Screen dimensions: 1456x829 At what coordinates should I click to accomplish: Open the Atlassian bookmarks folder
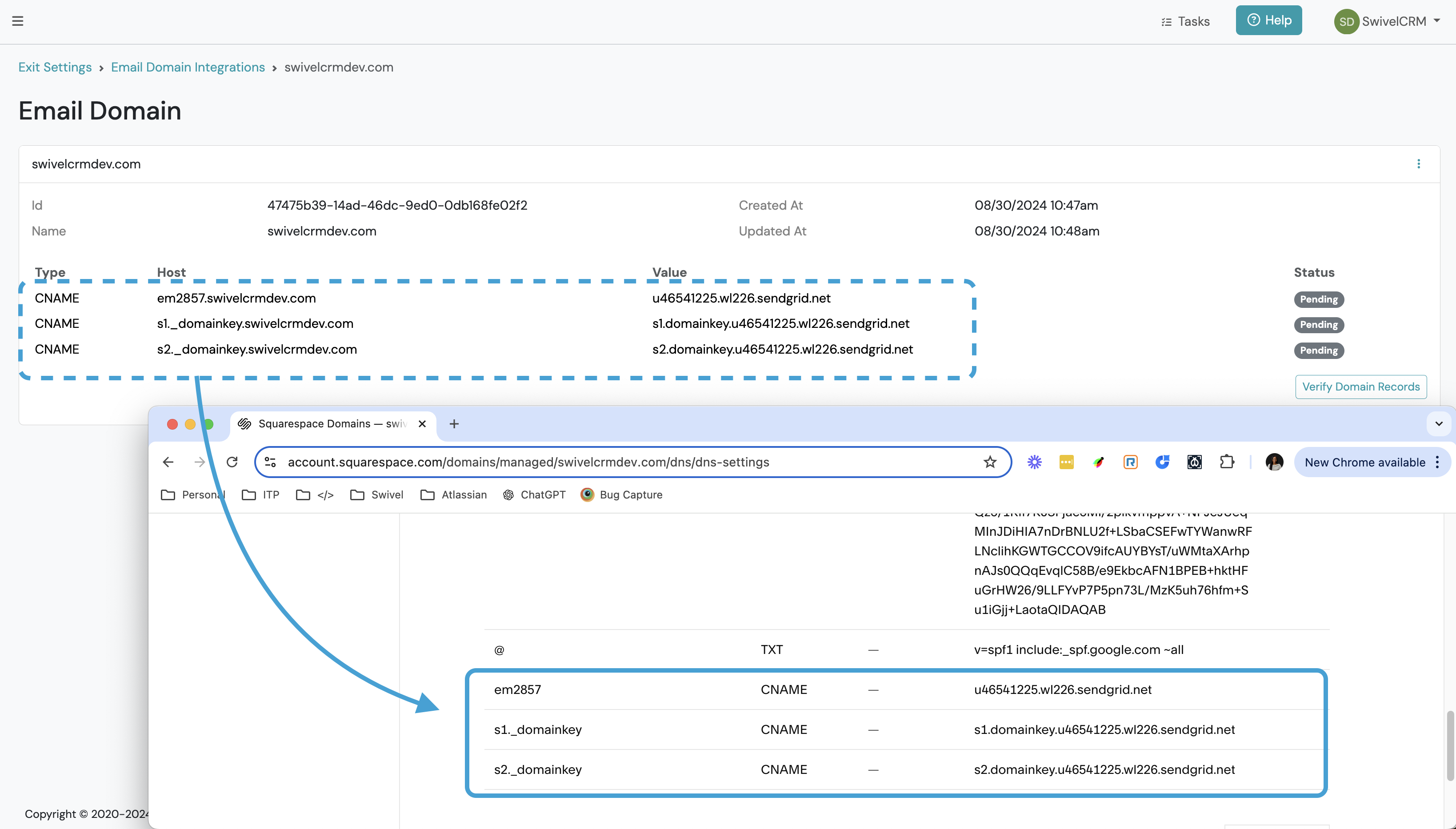tap(454, 495)
